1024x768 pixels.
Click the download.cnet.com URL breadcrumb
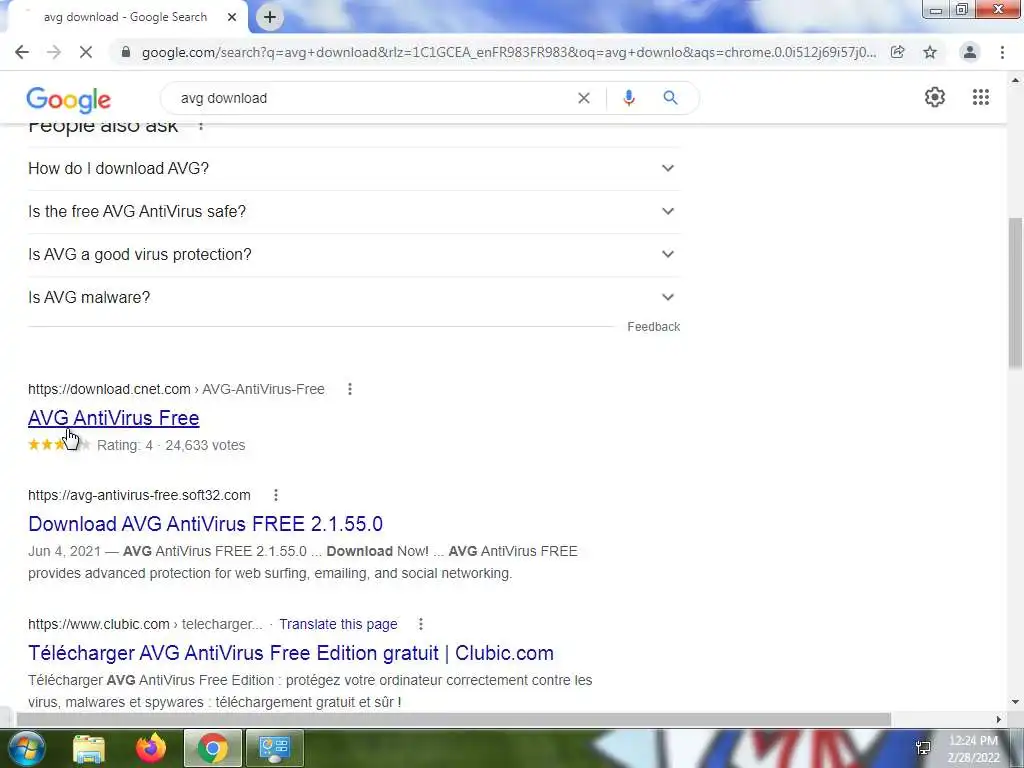pyautogui.click(x=176, y=389)
